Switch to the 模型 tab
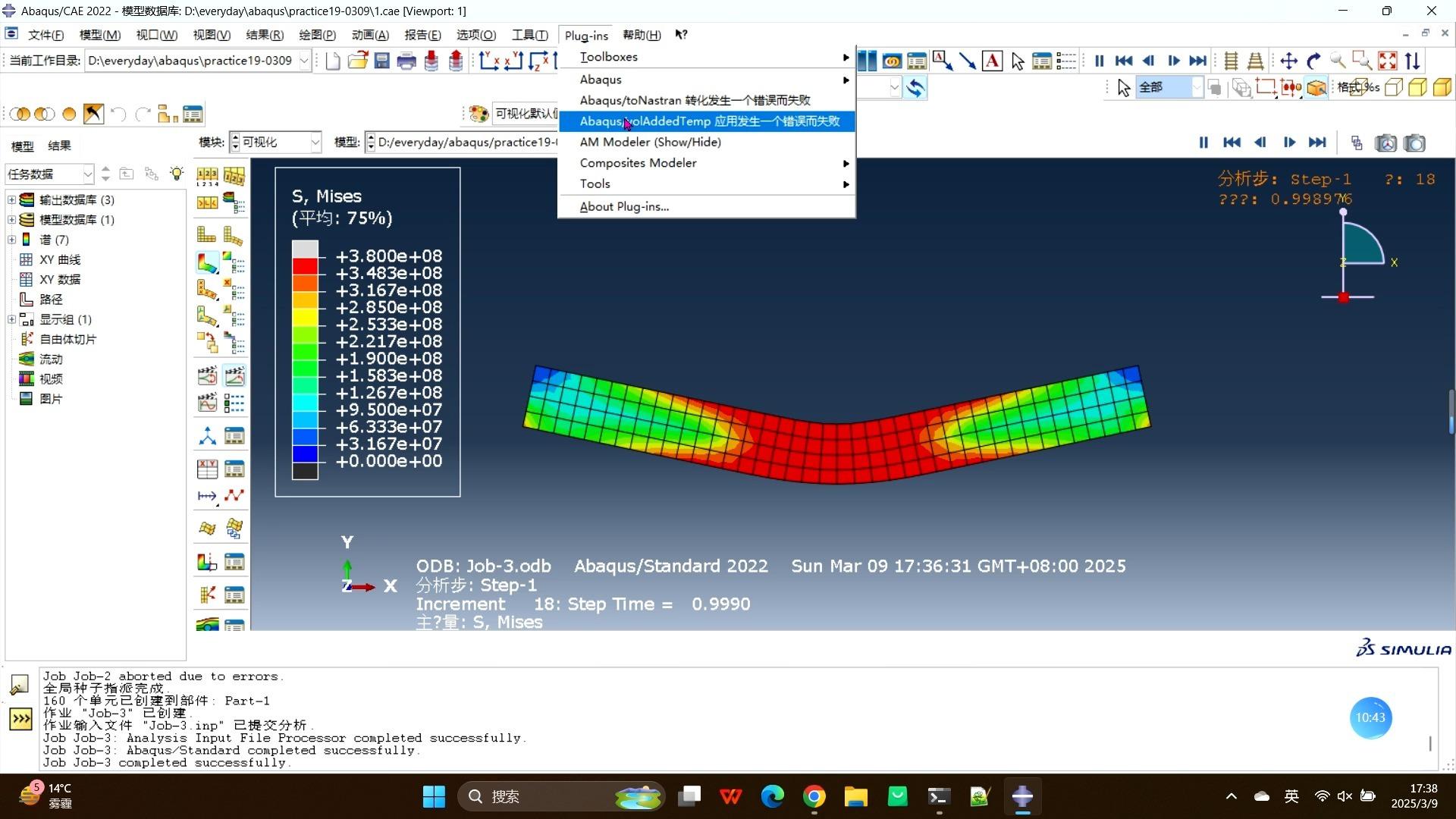1456x819 pixels. tap(22, 146)
